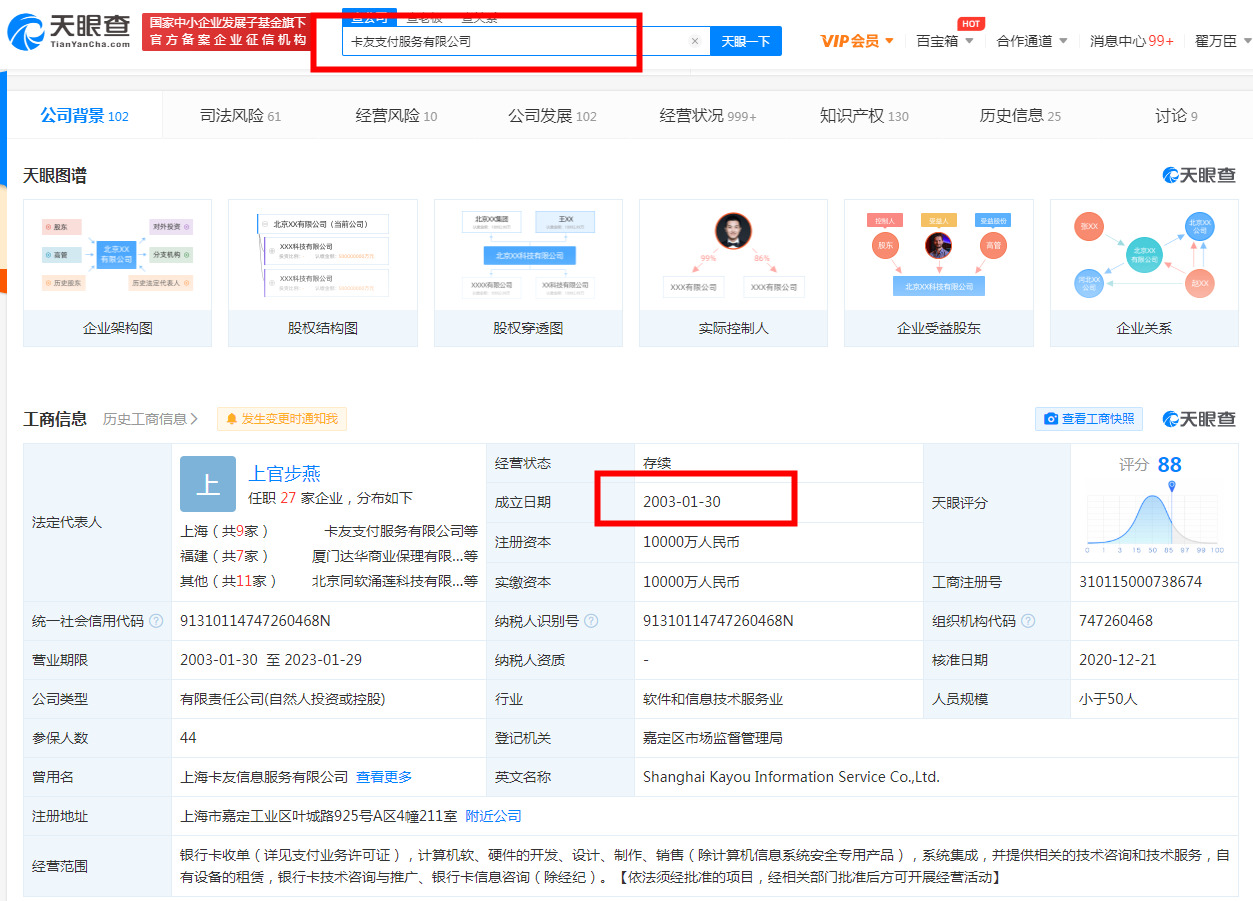This screenshot has height=901, width=1253.
Task: Open 消息中心 notifications
Action: [x=1132, y=41]
